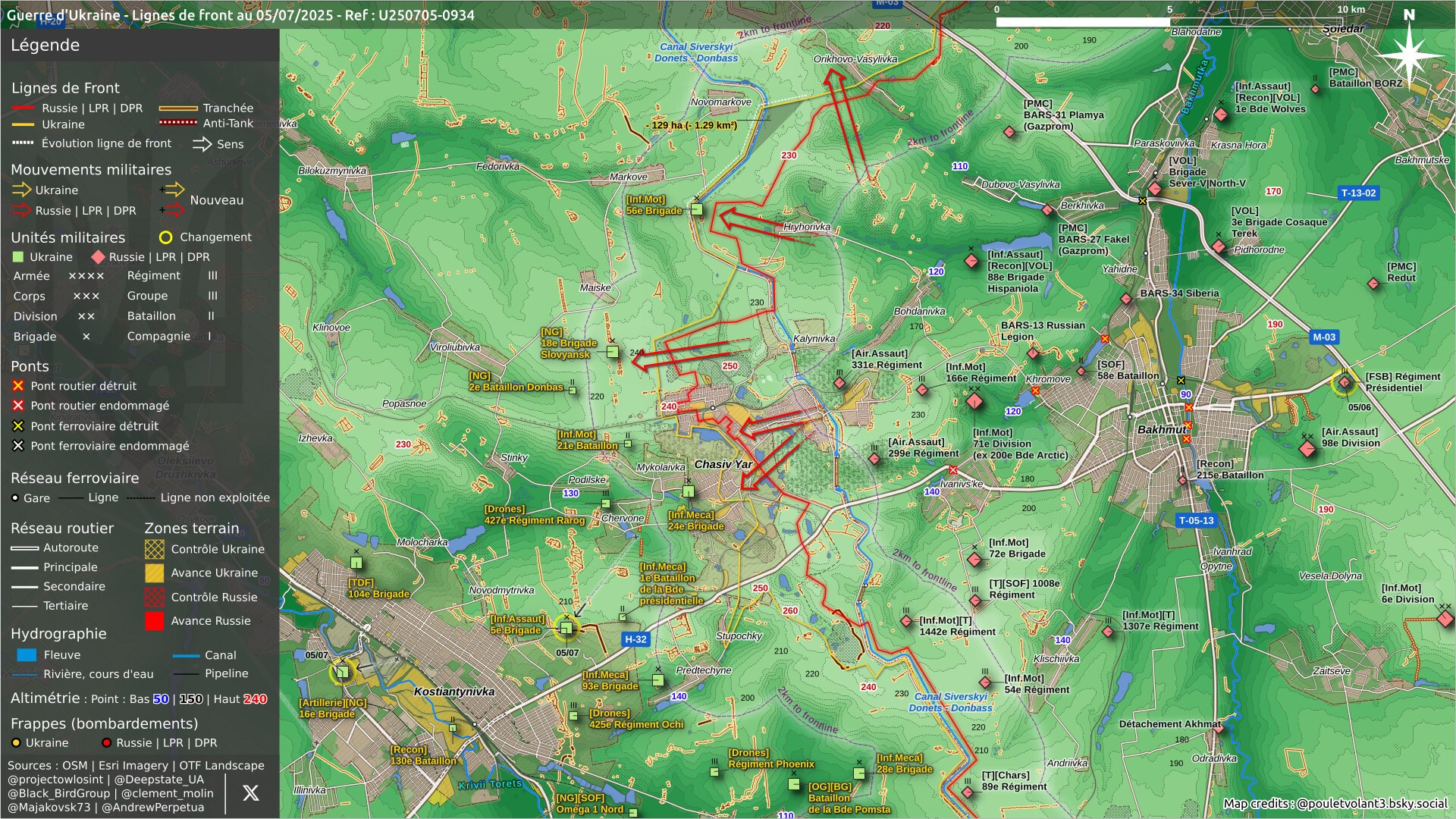Click the Fleuve blue legend swatch
The image size is (1456, 819).
pos(27,655)
